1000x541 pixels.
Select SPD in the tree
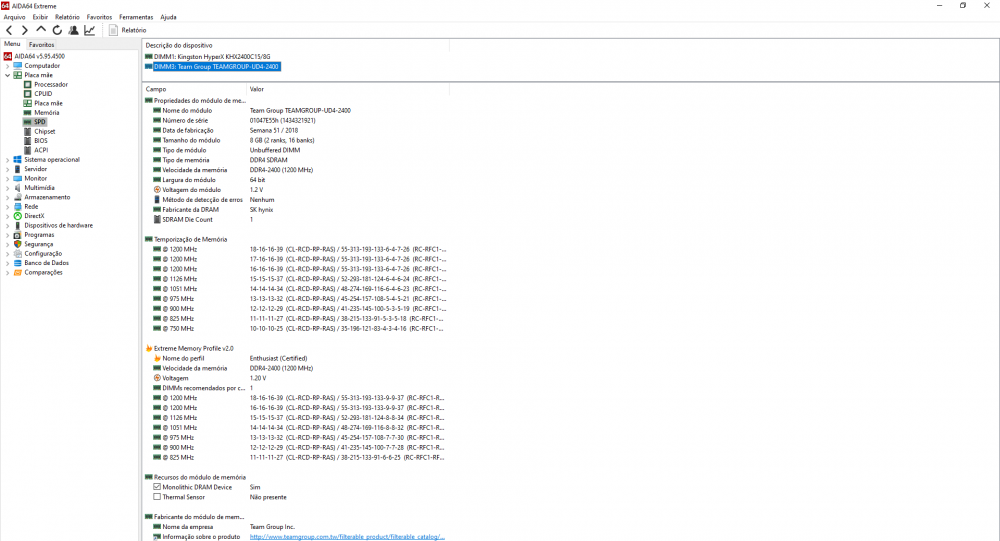pos(40,122)
